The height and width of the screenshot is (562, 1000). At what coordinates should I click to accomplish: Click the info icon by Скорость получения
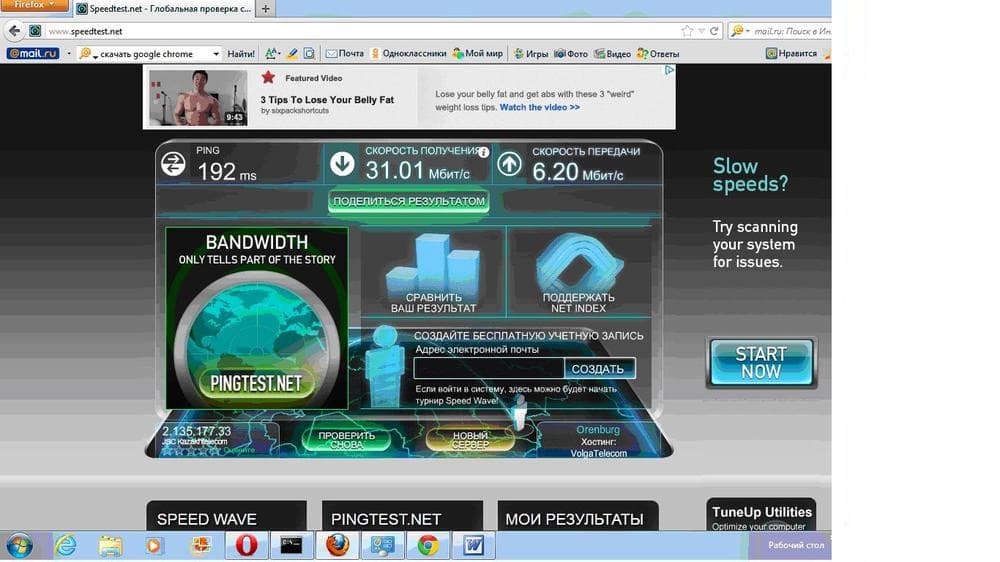pyautogui.click(x=483, y=152)
